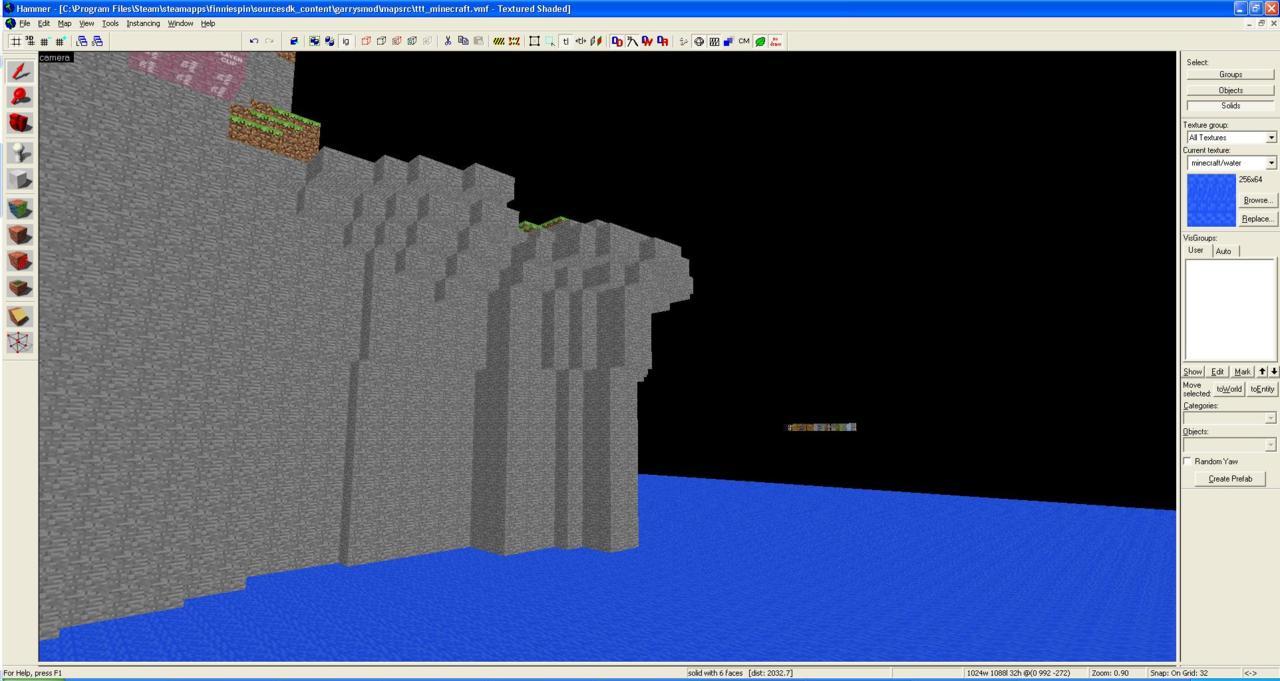Click the Redo arrow in toolbar
The image size is (1280, 681).
pos(269,41)
